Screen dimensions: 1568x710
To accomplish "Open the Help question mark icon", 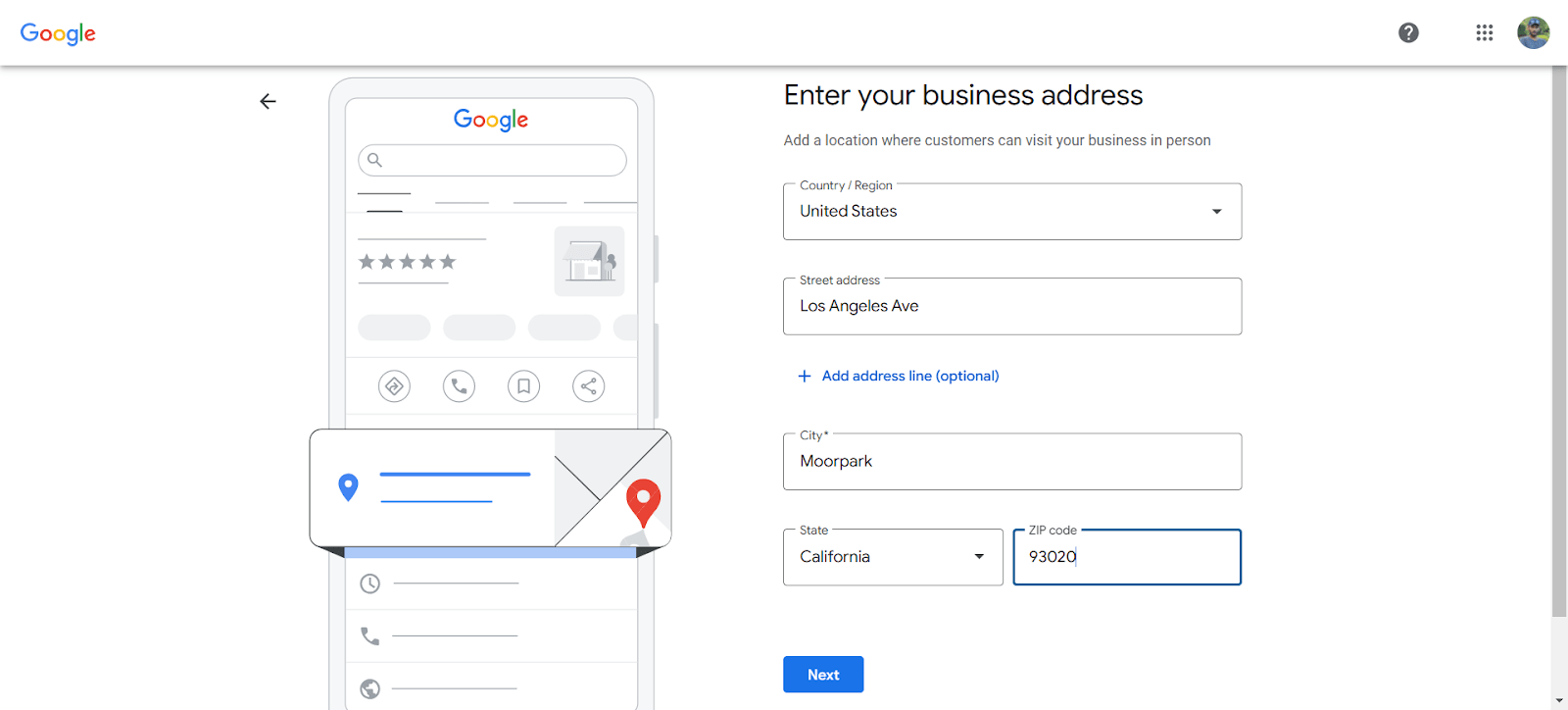I will 1408,33.
